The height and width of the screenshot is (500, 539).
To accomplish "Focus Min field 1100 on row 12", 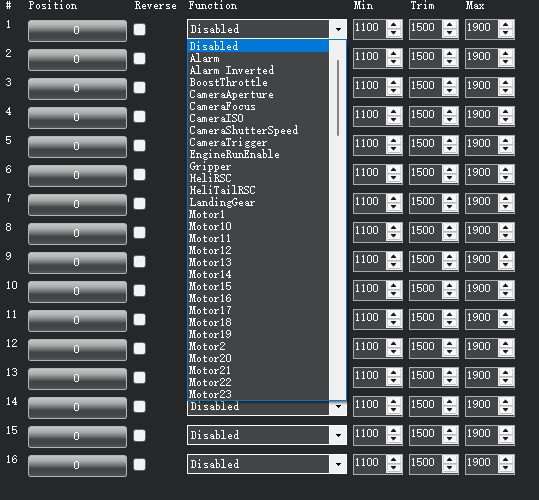I will [x=370, y=348].
